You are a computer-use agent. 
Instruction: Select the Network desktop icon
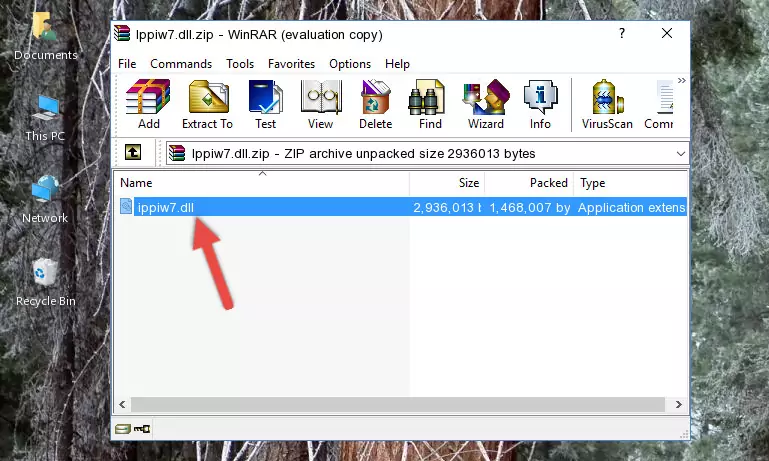(x=45, y=200)
